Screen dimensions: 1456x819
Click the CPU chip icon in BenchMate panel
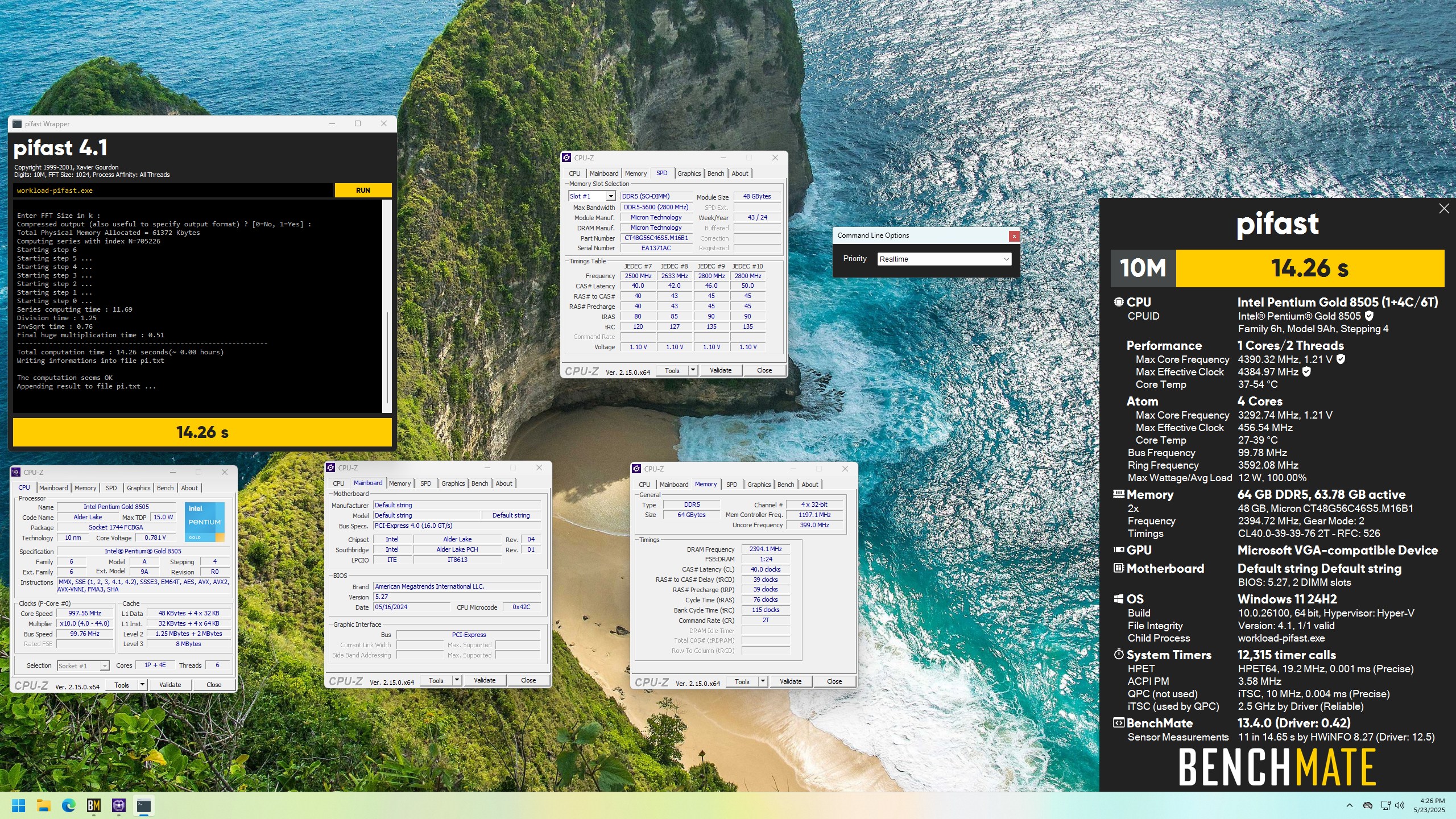pos(1119,302)
